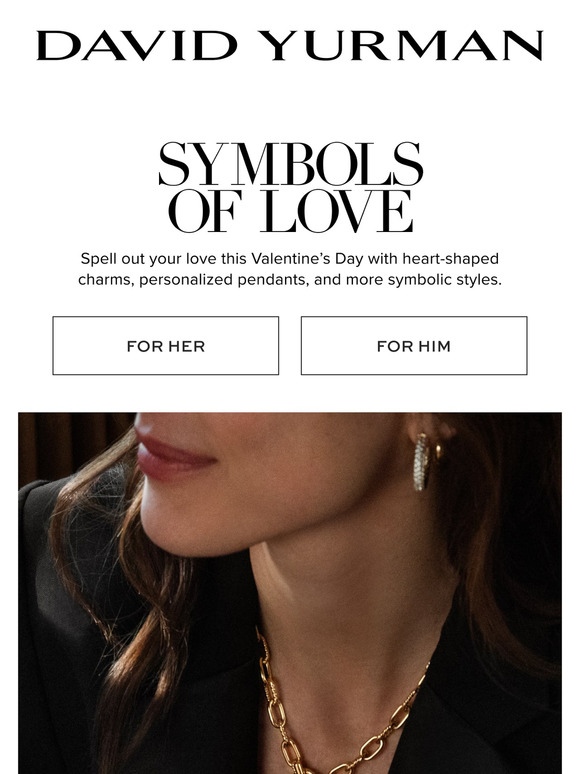580x774 pixels.
Task: Click the gold chain link necklace
Action: tap(336, 711)
